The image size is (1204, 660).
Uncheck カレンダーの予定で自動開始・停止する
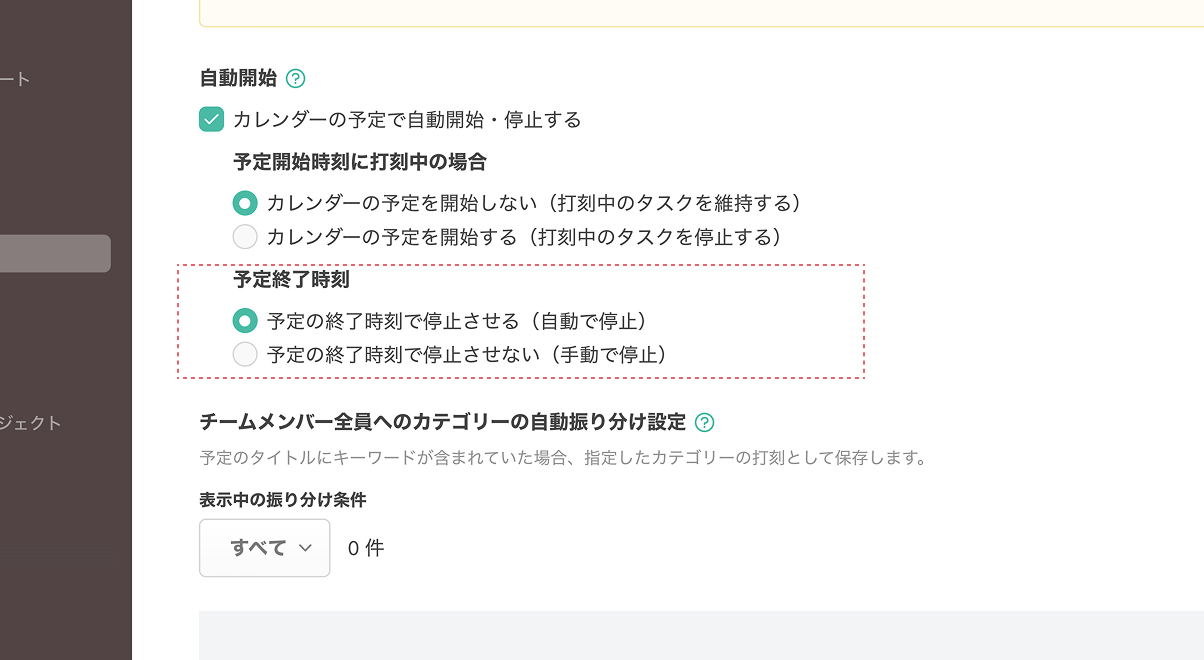(x=211, y=118)
